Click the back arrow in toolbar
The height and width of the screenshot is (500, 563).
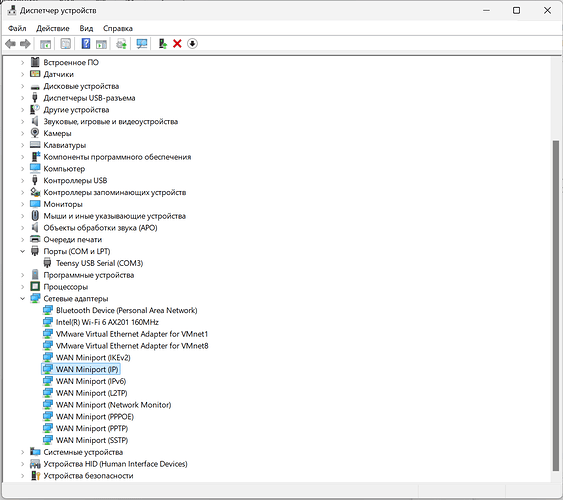(x=10, y=44)
